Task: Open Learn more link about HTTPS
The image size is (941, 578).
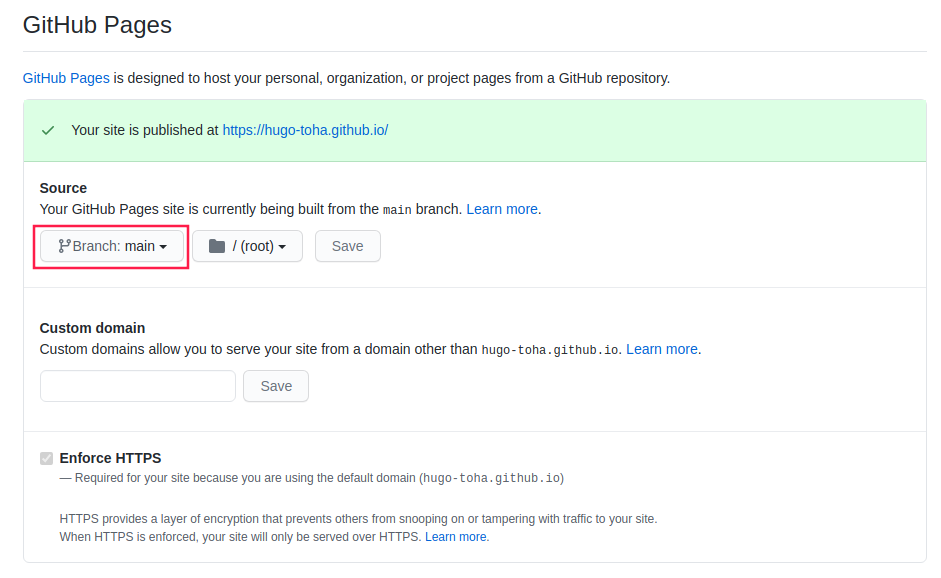Action: pos(455,537)
